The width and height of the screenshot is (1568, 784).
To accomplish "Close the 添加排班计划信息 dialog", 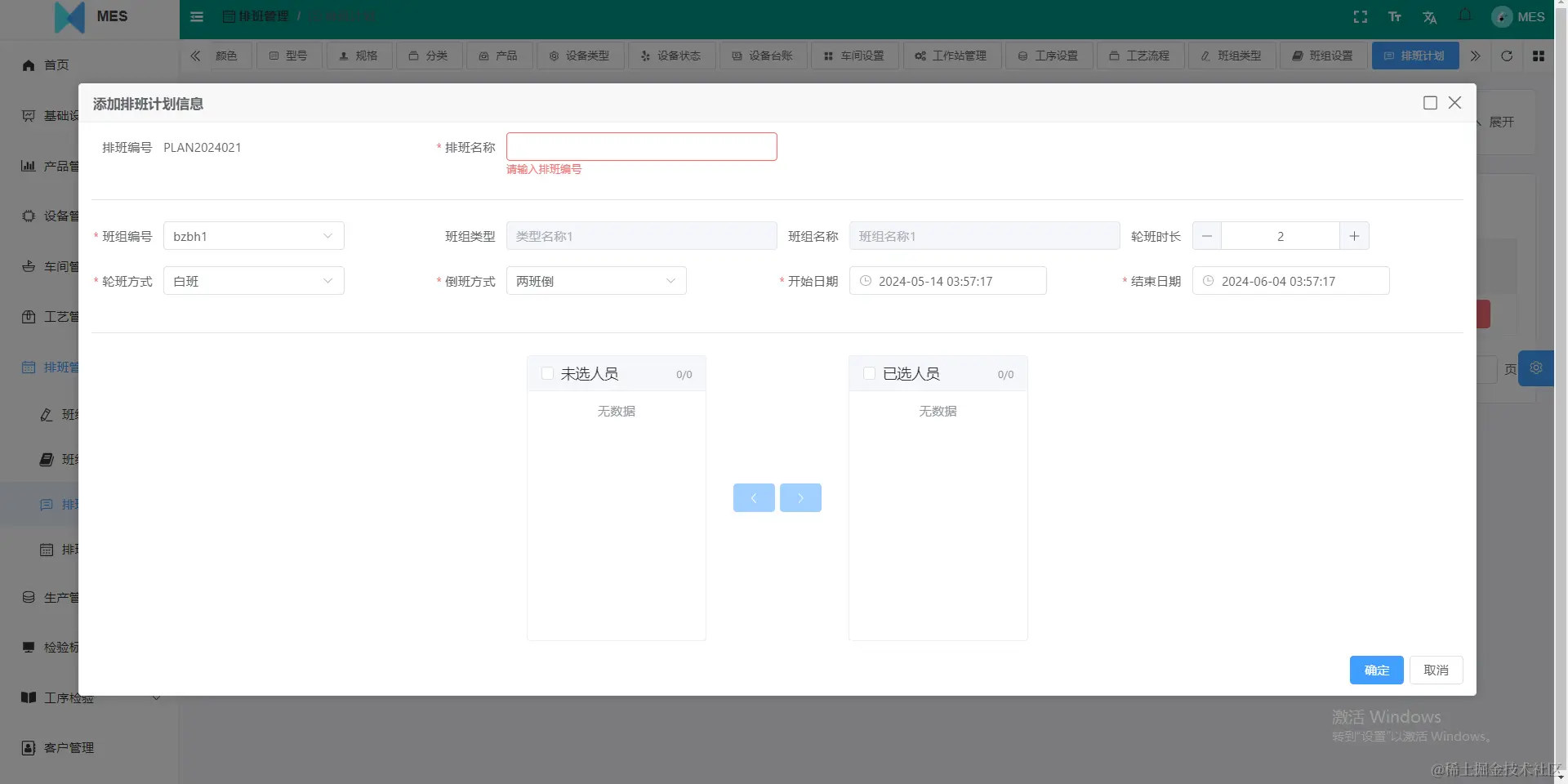I will coord(1454,103).
